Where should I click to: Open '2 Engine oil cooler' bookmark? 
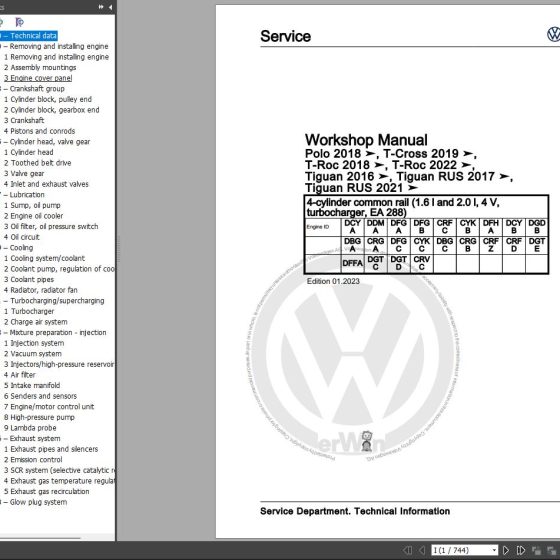(34, 216)
